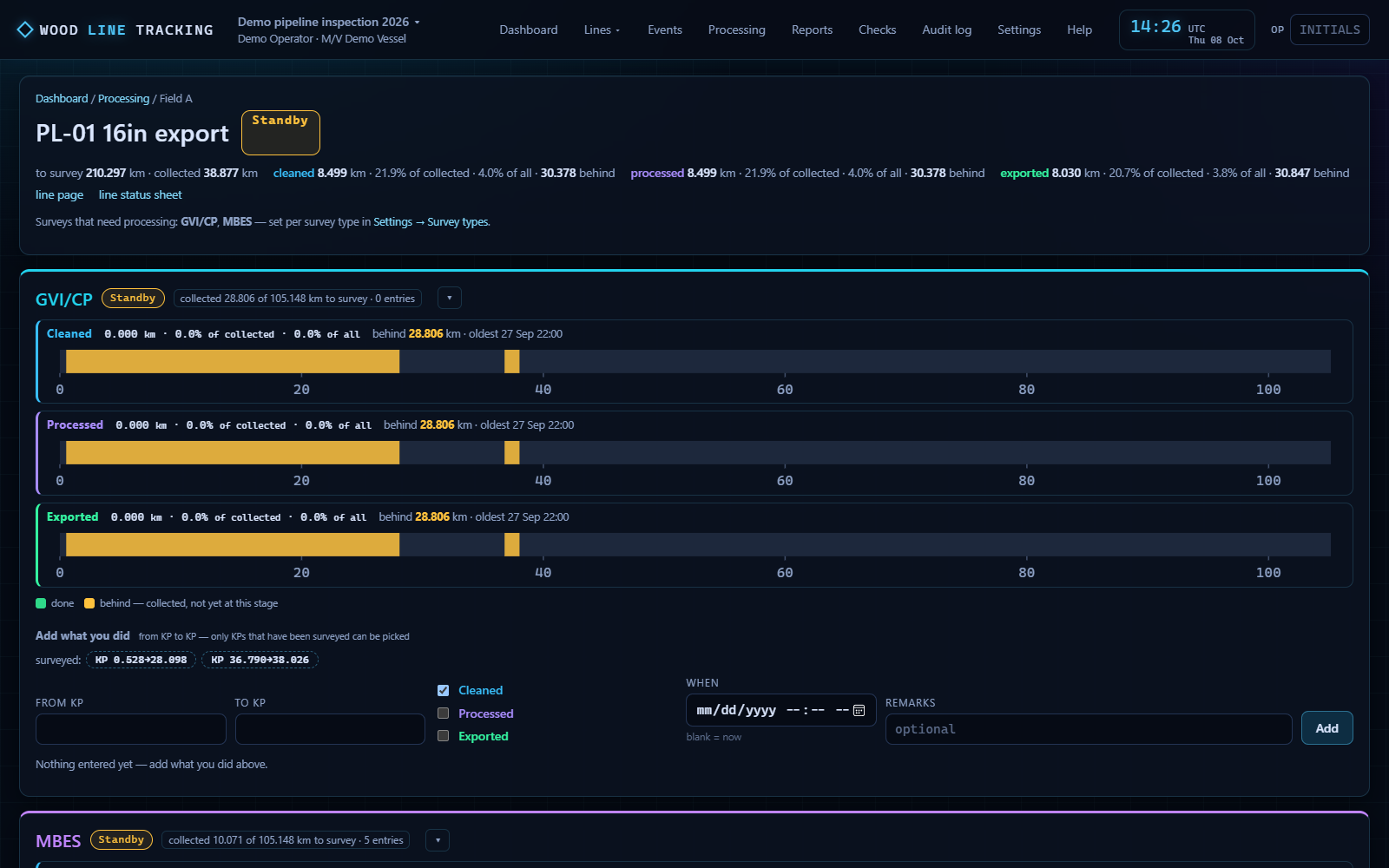Click the 'collected 10.071 of 105.148 km' summary chip
Screen dimensions: 1389x868
(286, 839)
